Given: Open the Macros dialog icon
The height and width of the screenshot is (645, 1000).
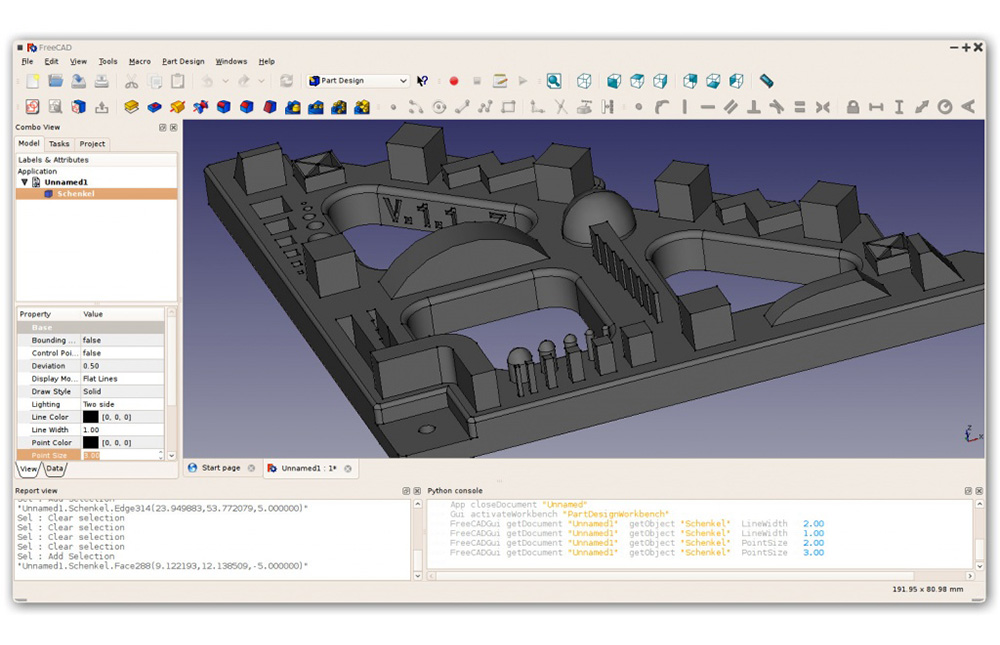Looking at the screenshot, I should pyautogui.click(x=500, y=81).
